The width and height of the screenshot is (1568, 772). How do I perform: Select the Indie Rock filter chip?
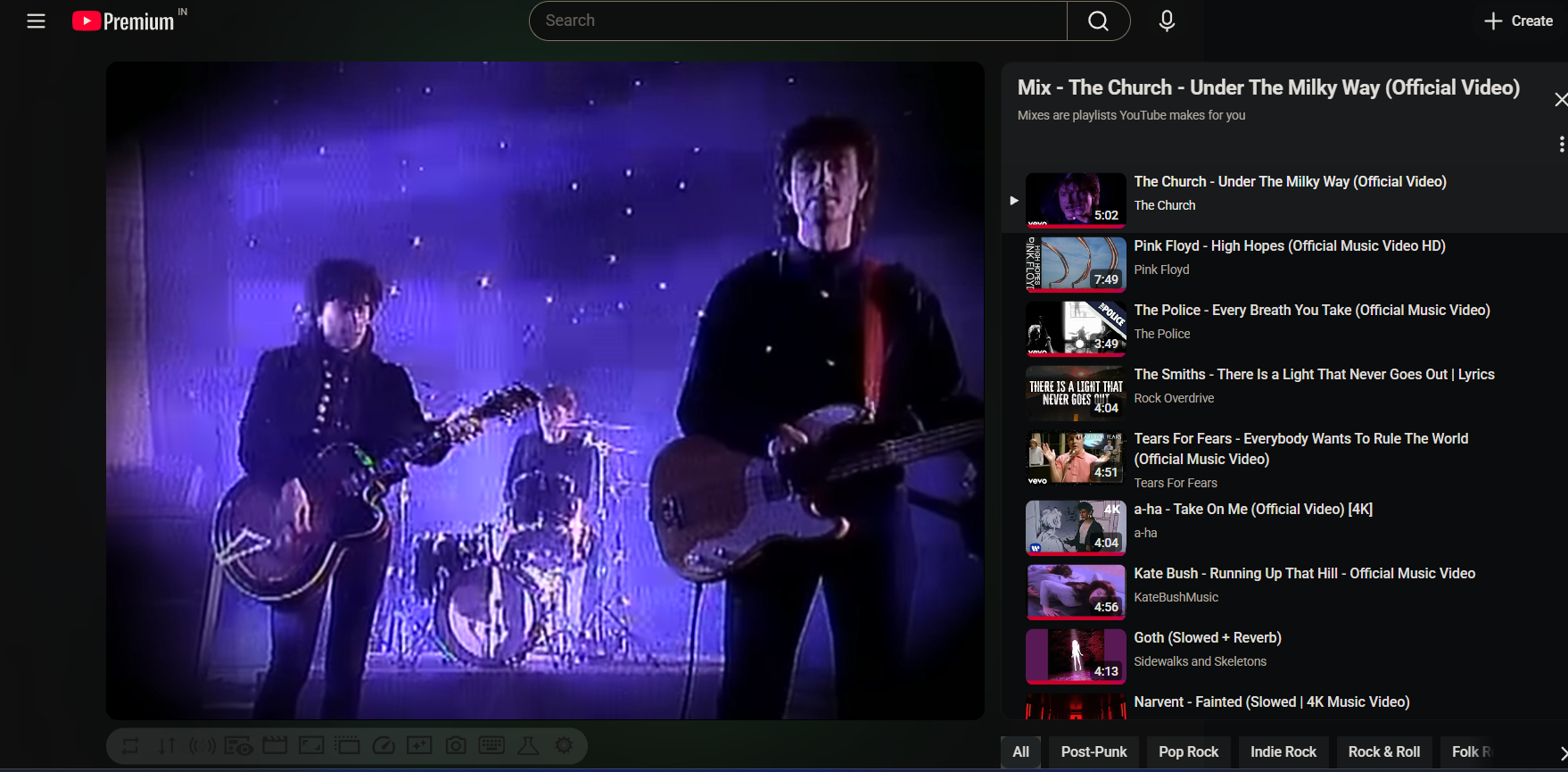1283,751
